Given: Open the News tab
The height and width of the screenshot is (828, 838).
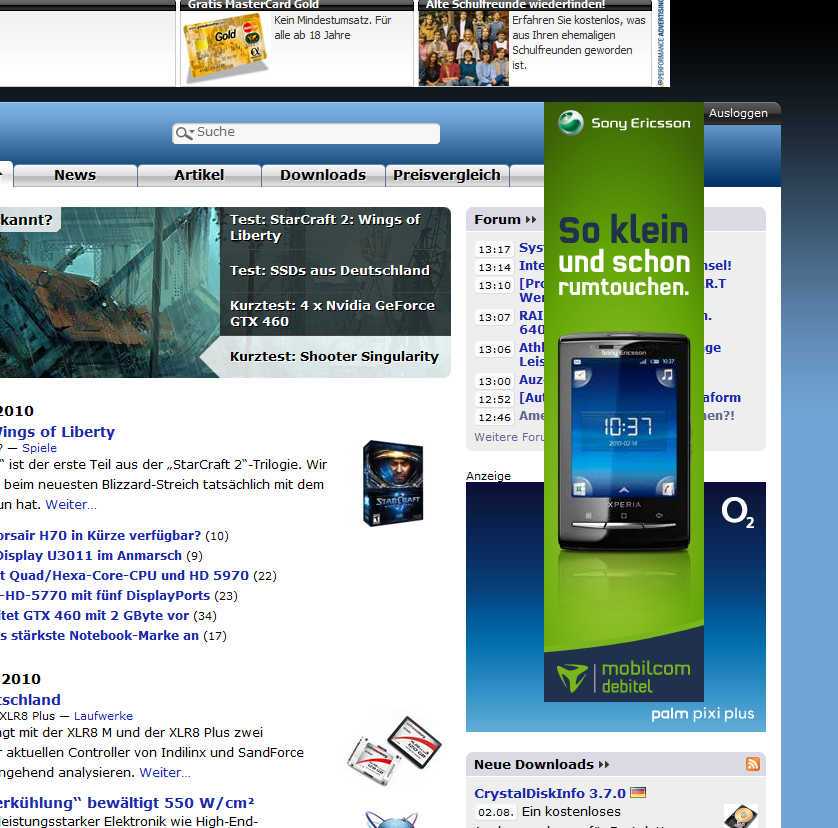Looking at the screenshot, I should (x=75, y=175).
